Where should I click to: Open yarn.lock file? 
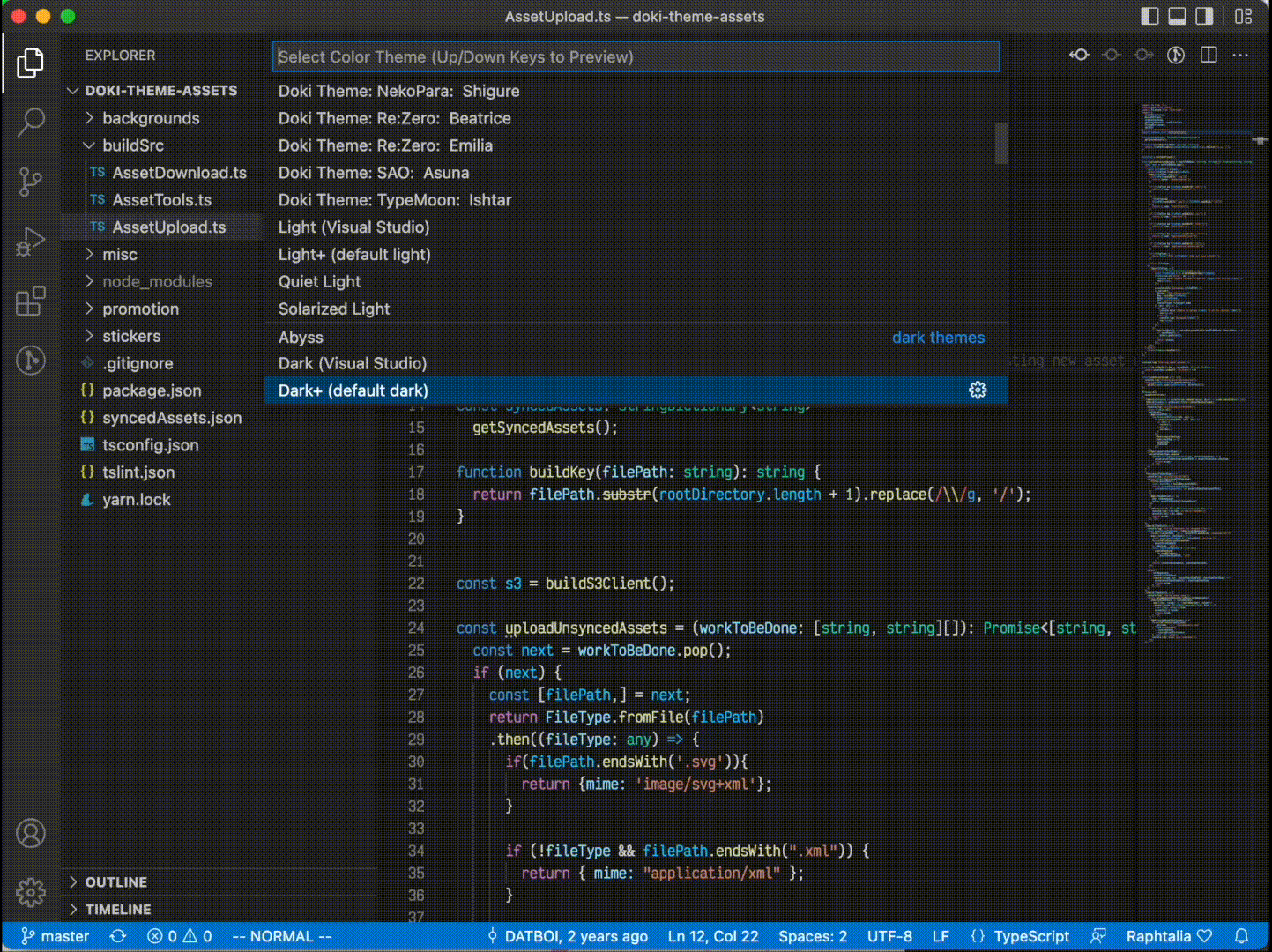pyautogui.click(x=136, y=501)
